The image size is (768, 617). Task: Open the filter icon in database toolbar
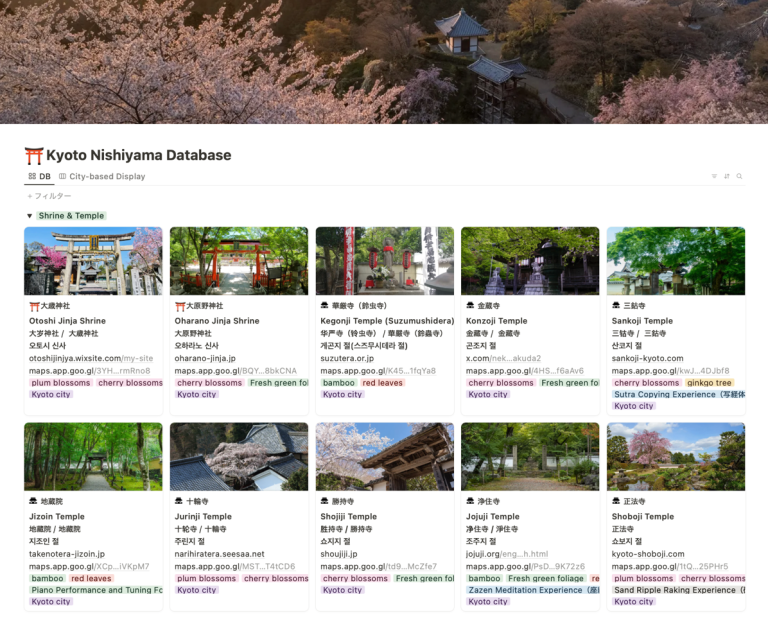point(714,176)
